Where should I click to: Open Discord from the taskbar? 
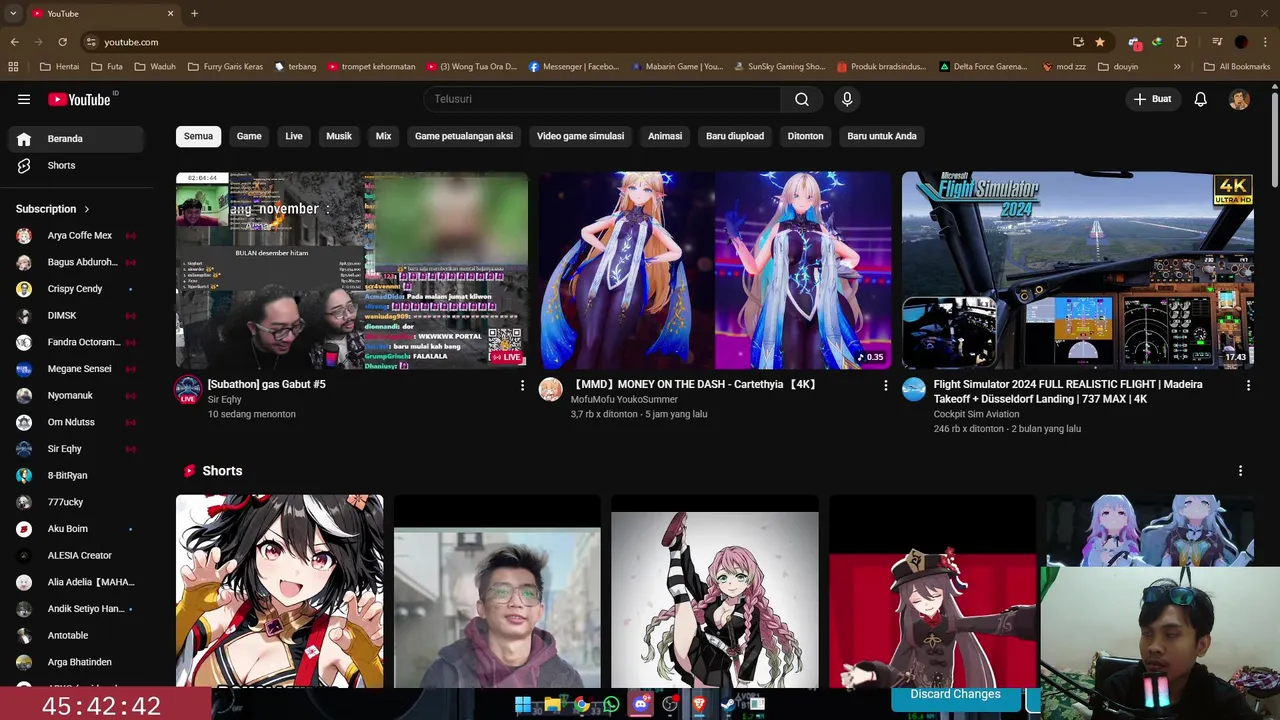641,705
